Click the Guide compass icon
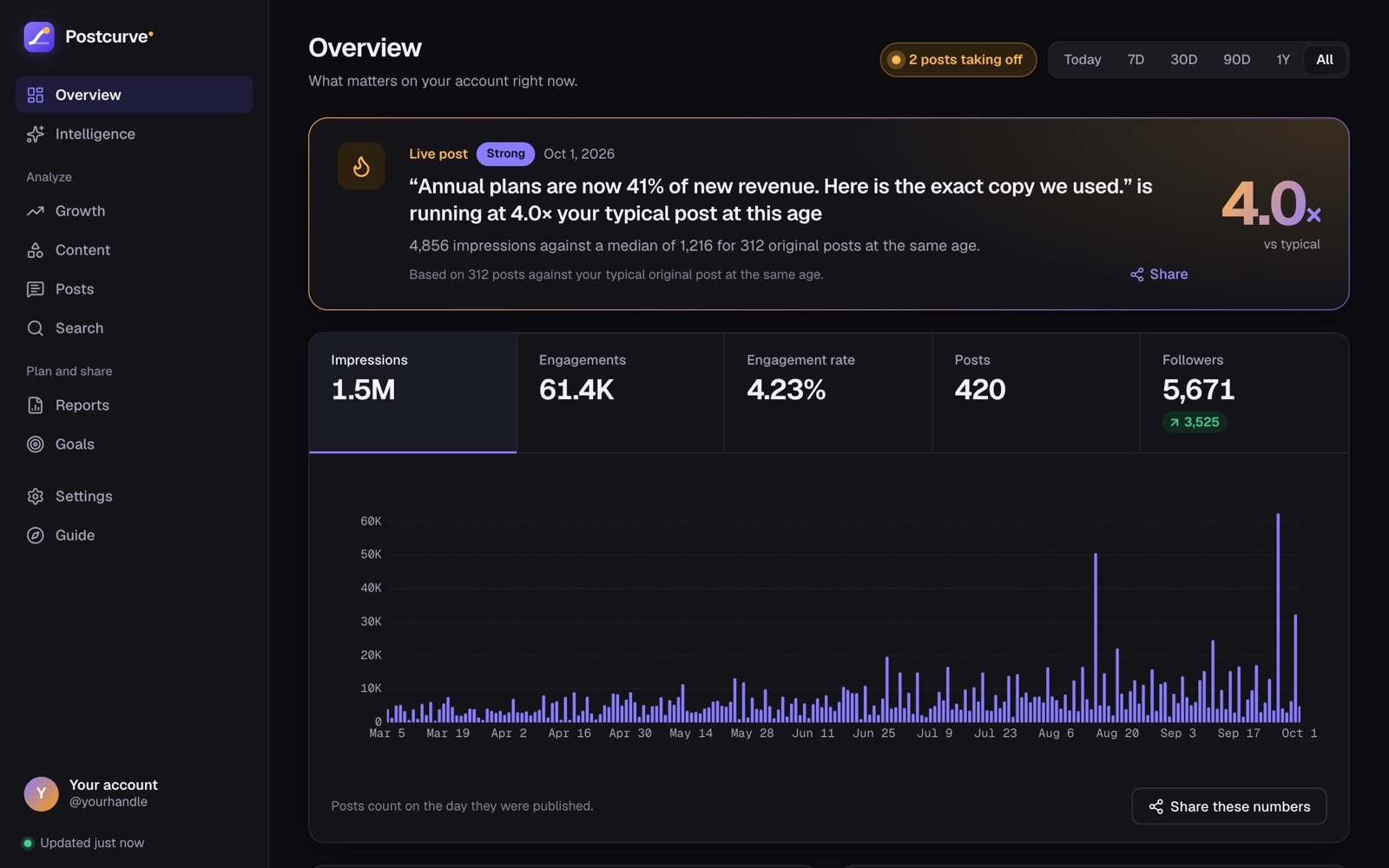1389x868 pixels. [x=36, y=536]
